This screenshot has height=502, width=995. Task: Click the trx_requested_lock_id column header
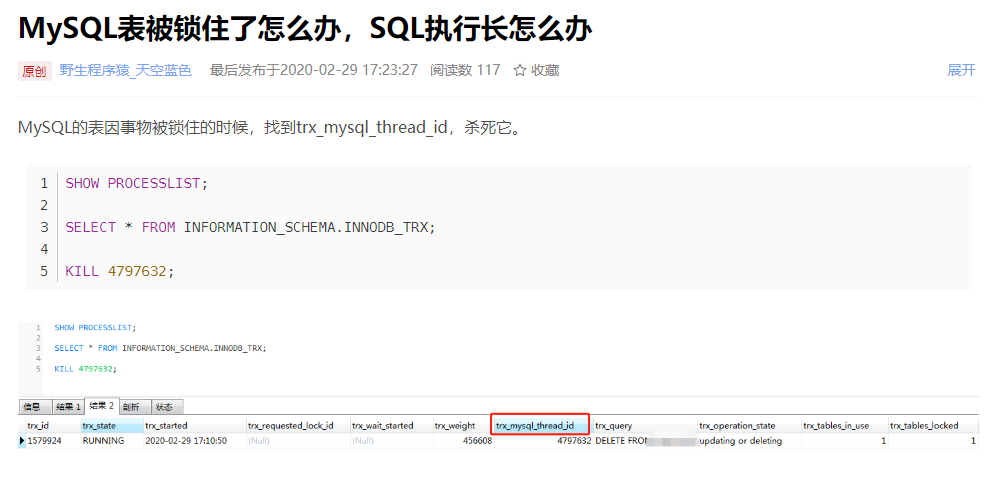pyautogui.click(x=298, y=425)
